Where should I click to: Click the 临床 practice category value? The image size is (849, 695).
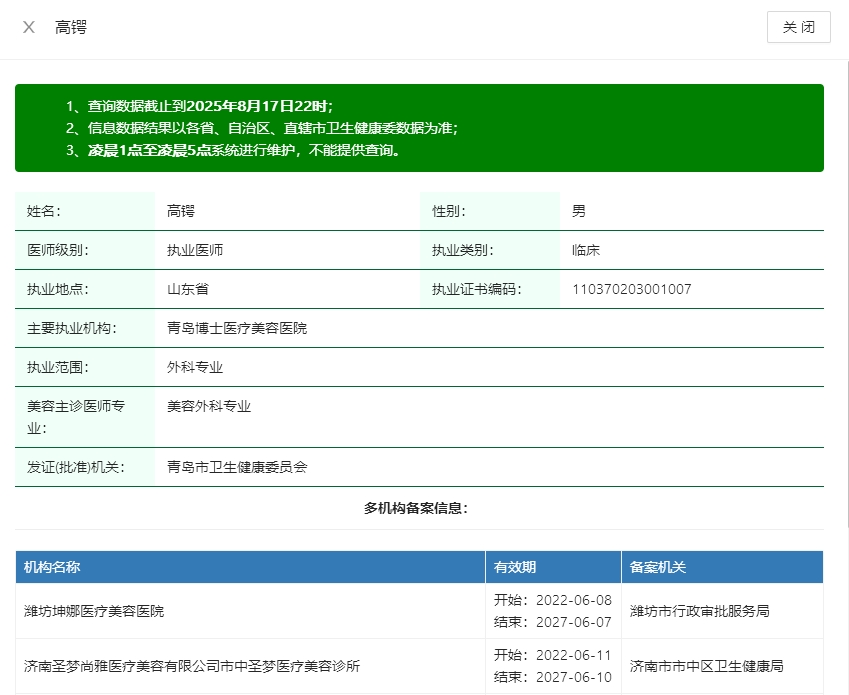click(x=586, y=250)
